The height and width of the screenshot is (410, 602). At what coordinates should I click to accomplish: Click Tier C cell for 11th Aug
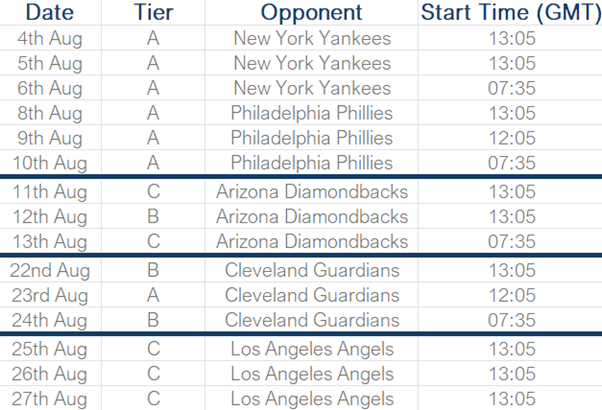[153, 191]
